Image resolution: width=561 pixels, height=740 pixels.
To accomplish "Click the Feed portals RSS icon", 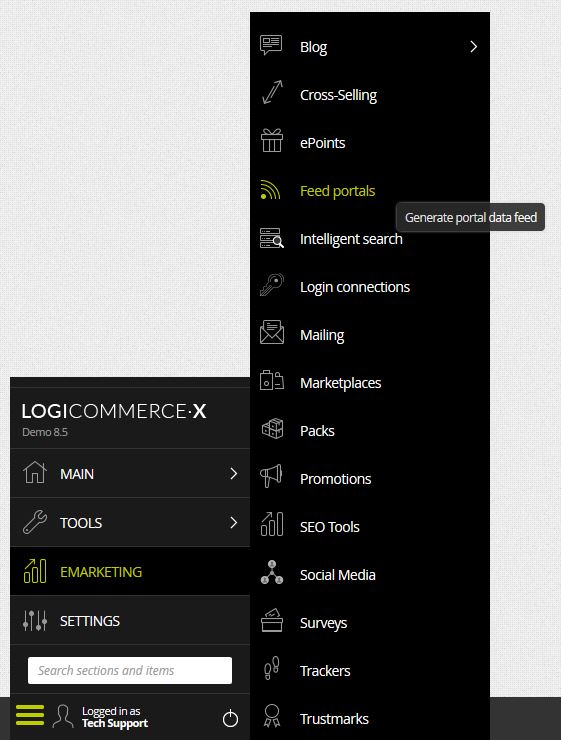I will pyautogui.click(x=270, y=190).
